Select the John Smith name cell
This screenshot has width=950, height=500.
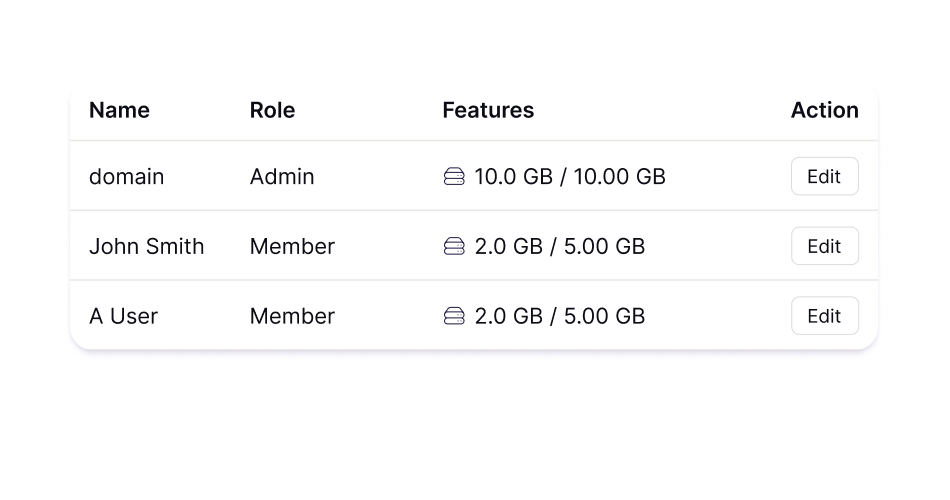pyautogui.click(x=146, y=246)
